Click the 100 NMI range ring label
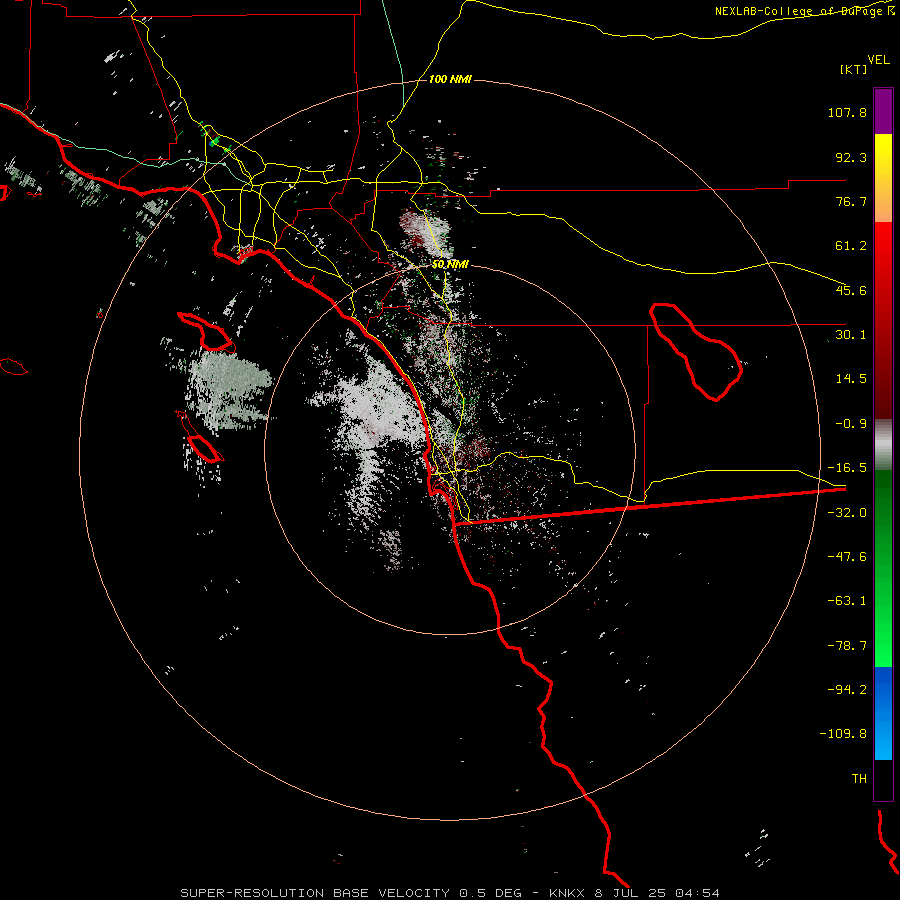 pos(450,79)
